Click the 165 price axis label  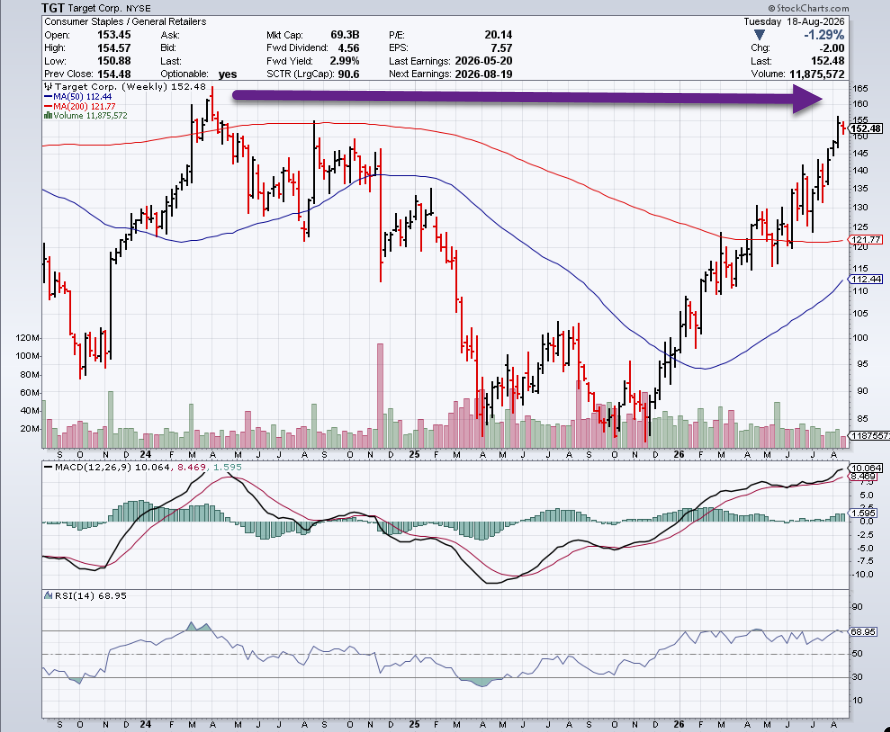pos(860,89)
